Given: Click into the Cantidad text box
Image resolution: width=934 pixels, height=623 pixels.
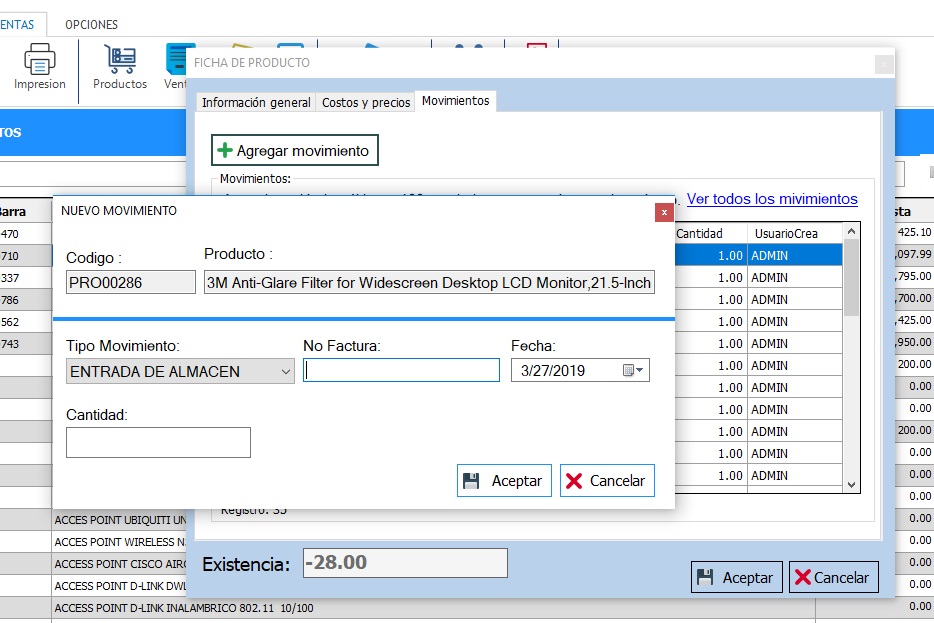Looking at the screenshot, I should point(158,442).
